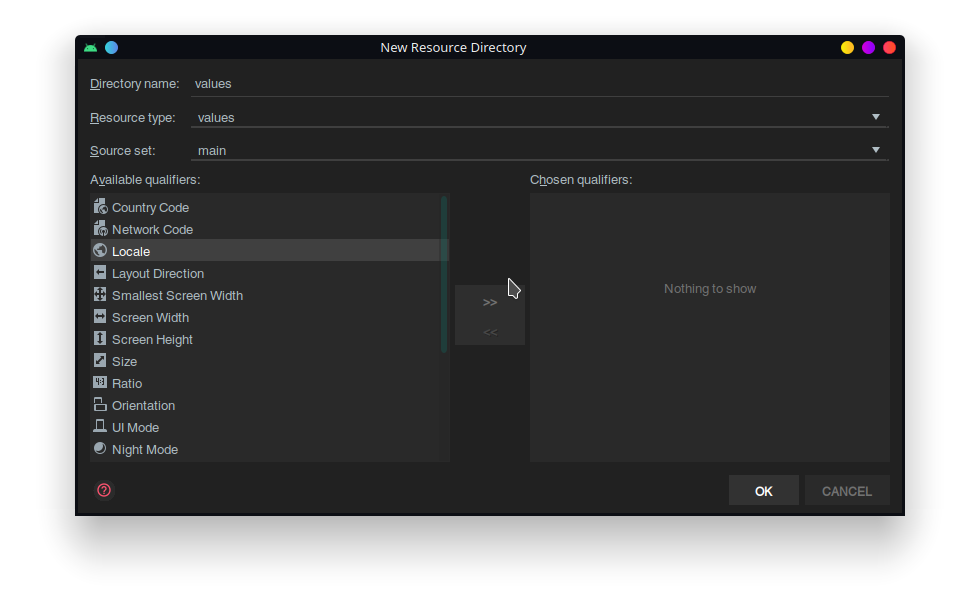
Task: Click the Layout Direction arrow icon
Action: [x=100, y=272]
